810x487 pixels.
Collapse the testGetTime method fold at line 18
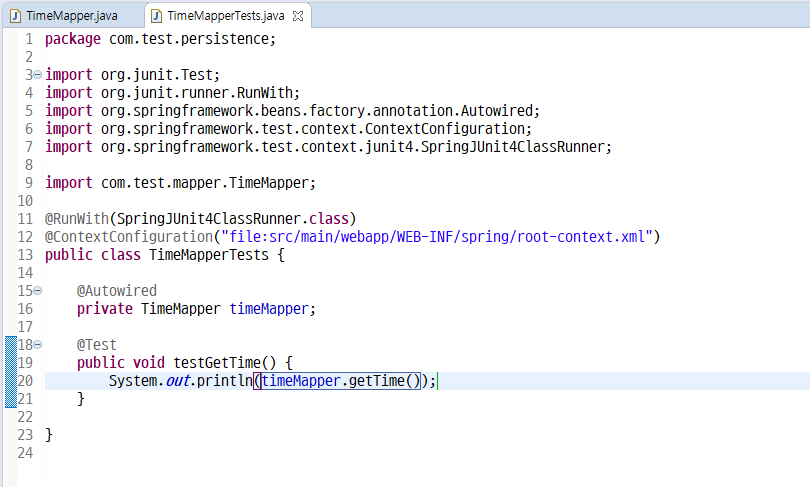(37, 344)
